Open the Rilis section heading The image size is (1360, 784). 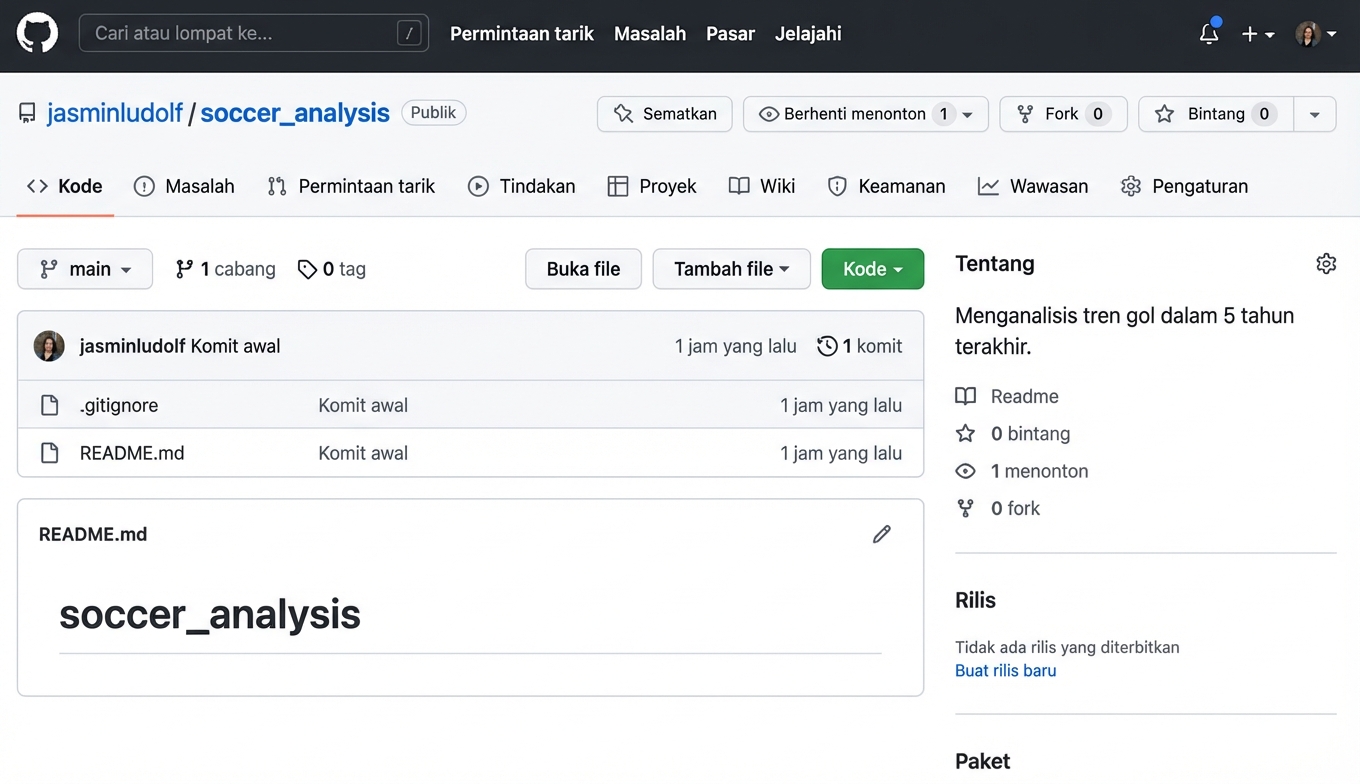[x=975, y=600]
